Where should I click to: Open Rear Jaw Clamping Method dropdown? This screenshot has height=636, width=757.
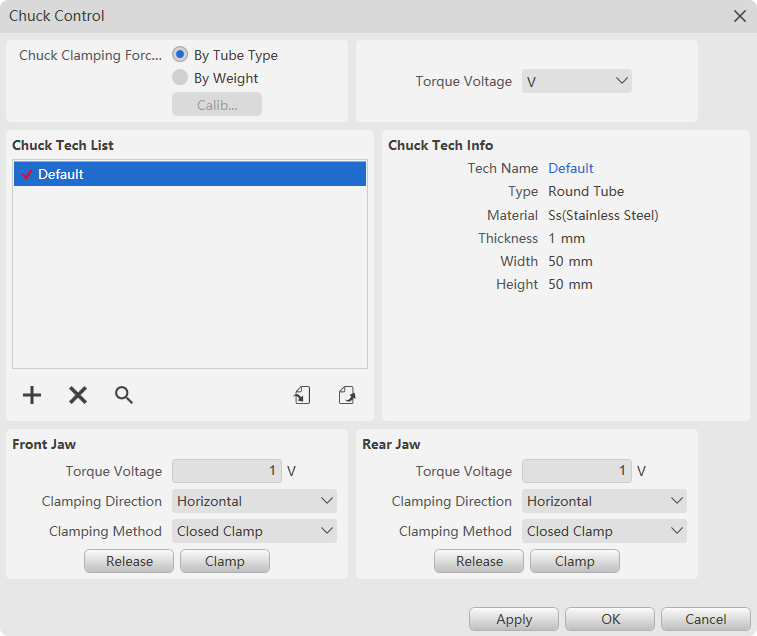coord(604,531)
